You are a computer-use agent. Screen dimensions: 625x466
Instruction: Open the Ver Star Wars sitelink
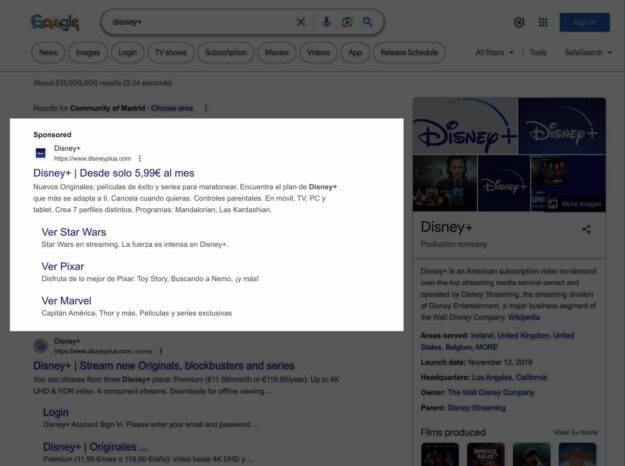(x=74, y=232)
